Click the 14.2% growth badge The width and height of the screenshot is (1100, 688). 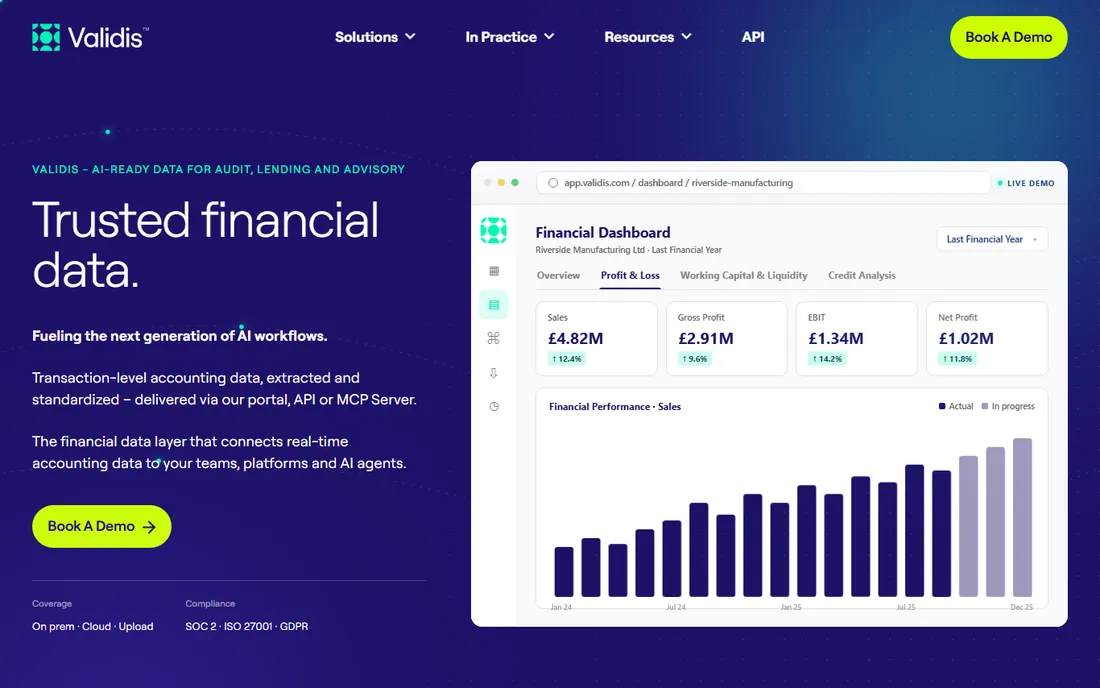click(827, 359)
